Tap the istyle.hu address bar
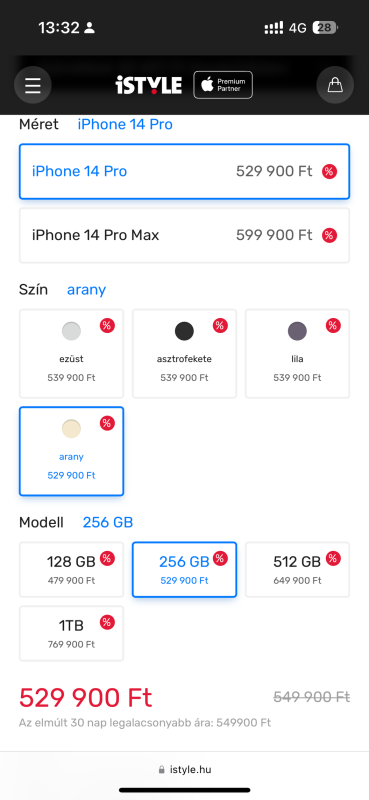The image size is (369, 800). coord(184,769)
